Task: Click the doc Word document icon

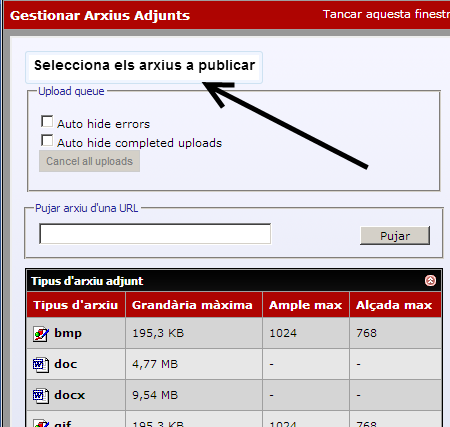Action: coord(41,365)
